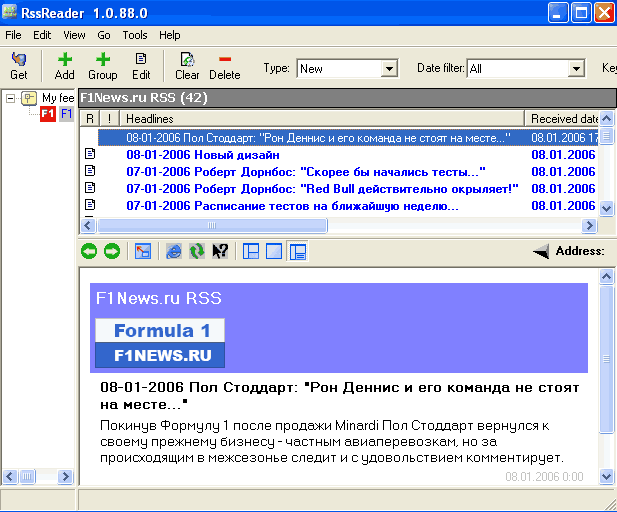Go forward with the green right arrow
The width and height of the screenshot is (617, 512).
point(112,251)
